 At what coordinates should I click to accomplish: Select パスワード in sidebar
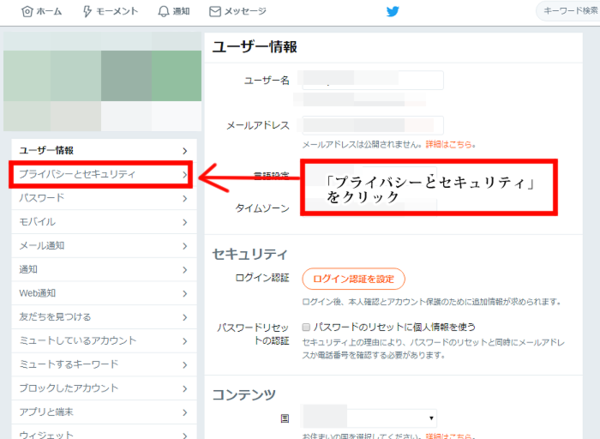(x=104, y=198)
